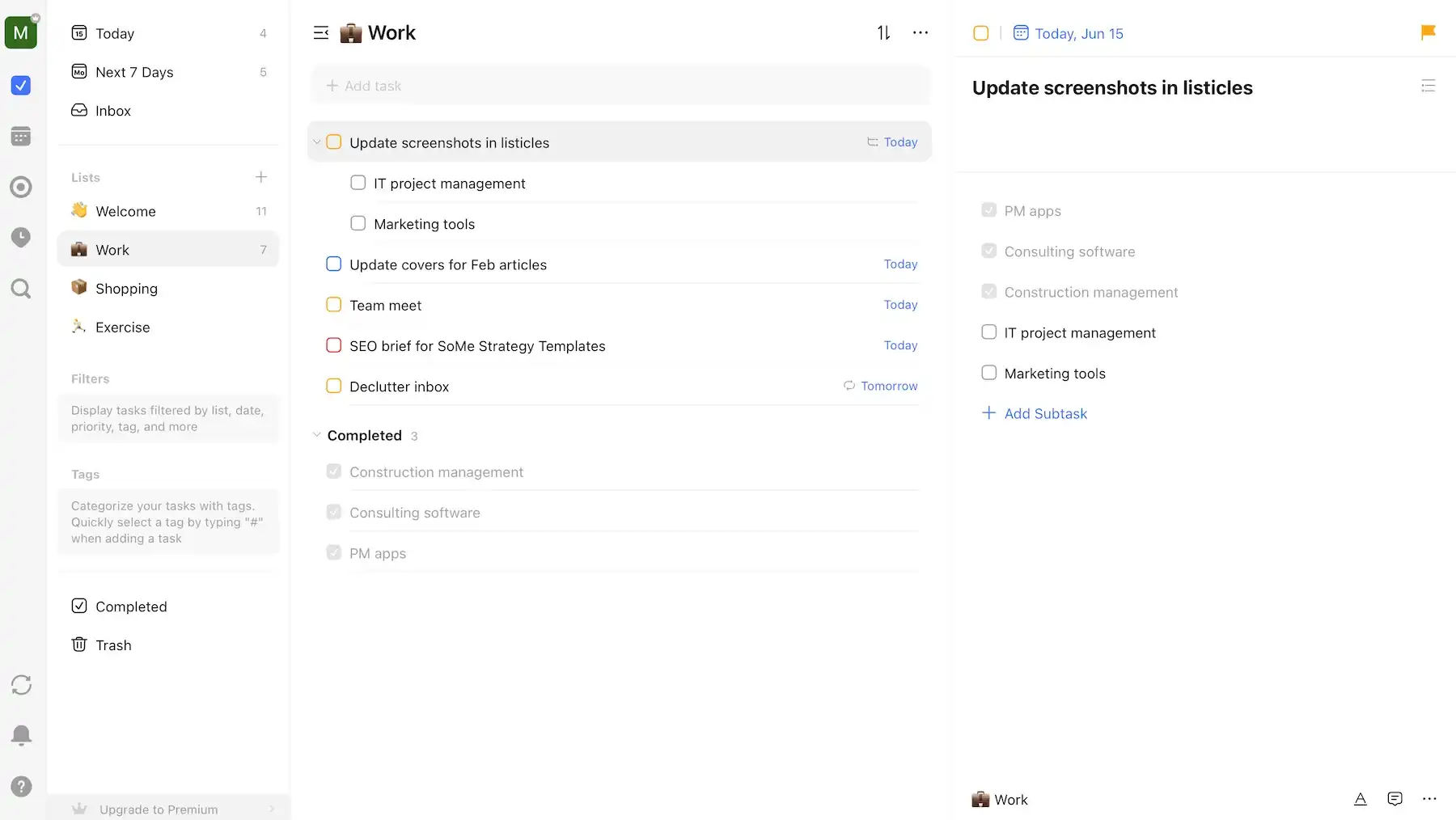Viewport: 1456px width, 820px height.
Task: Complete SEO brief for SoMe Strategy Templates
Action: tap(333, 345)
